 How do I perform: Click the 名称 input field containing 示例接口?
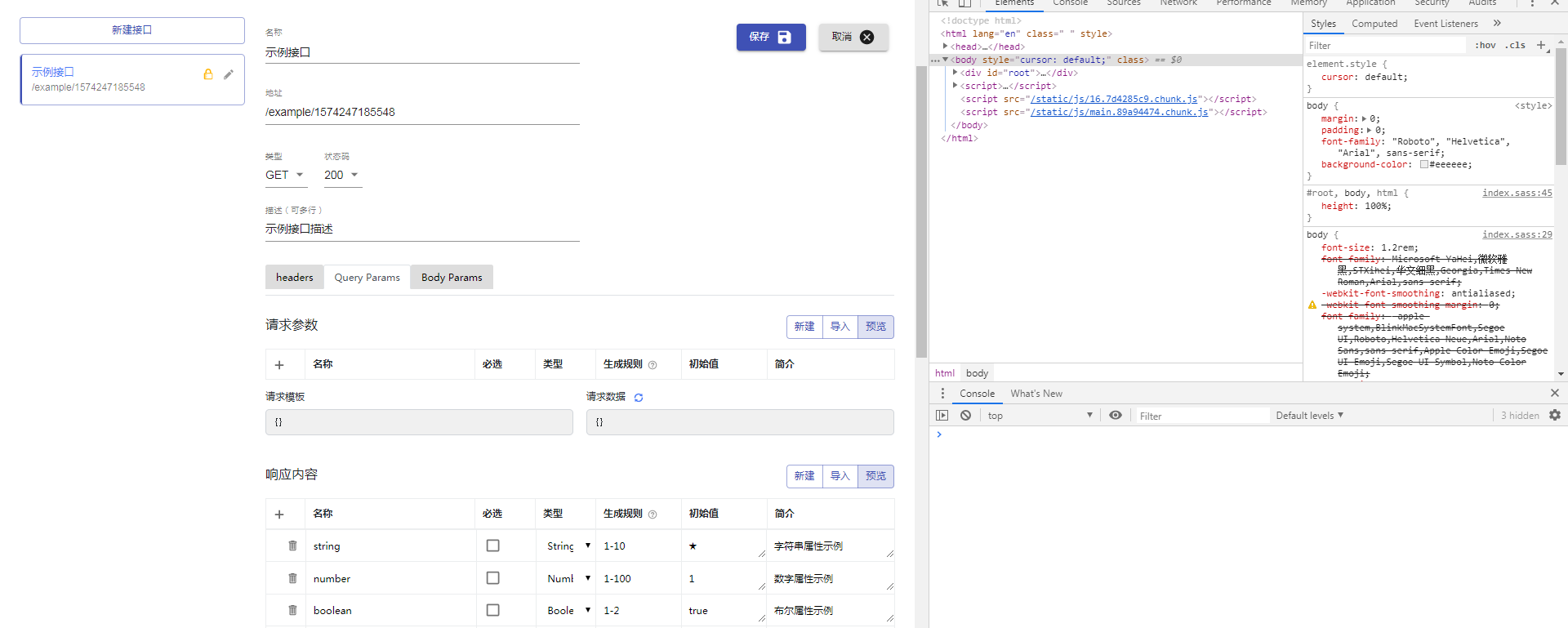click(422, 52)
